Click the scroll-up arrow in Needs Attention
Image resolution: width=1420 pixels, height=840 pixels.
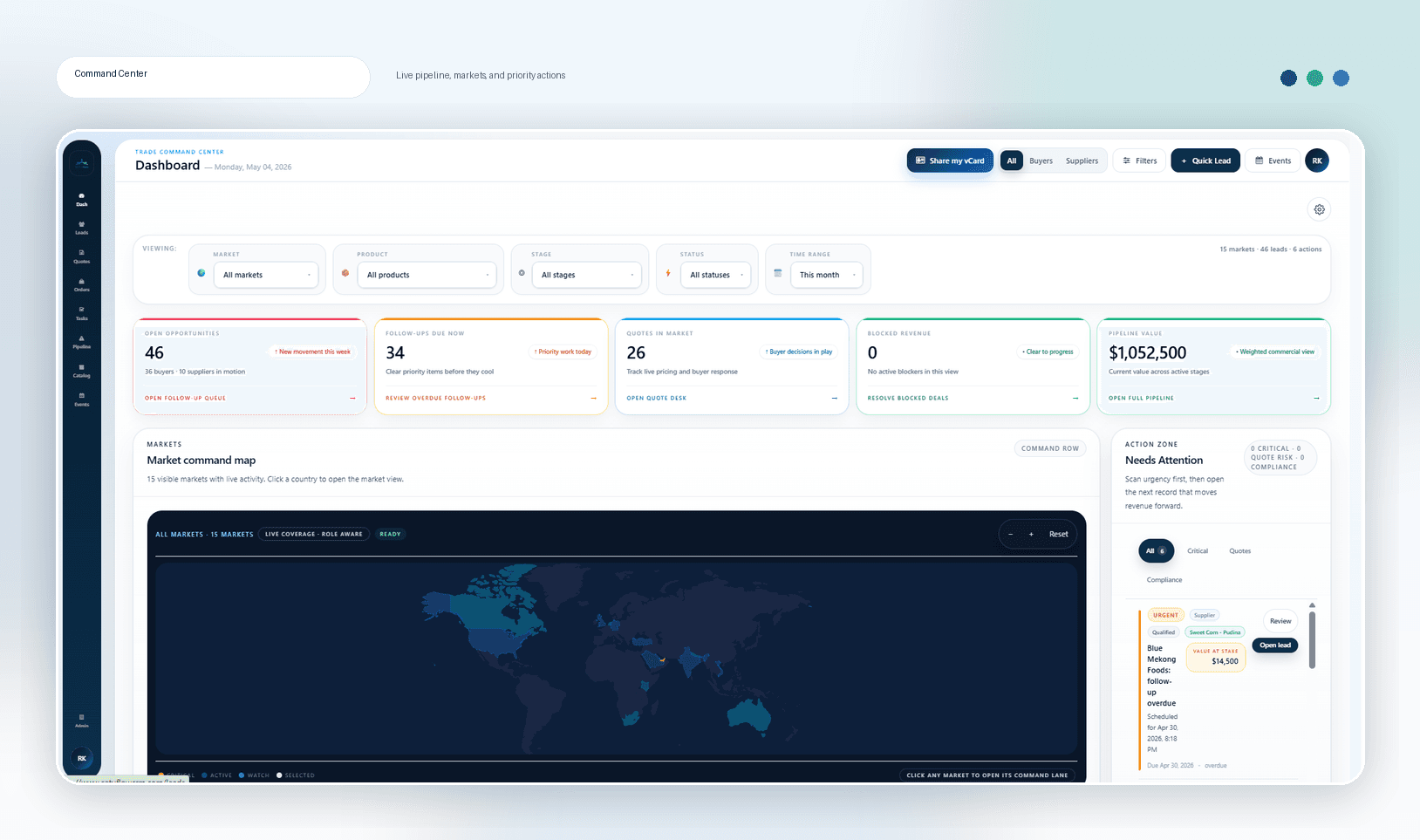pos(1312,605)
